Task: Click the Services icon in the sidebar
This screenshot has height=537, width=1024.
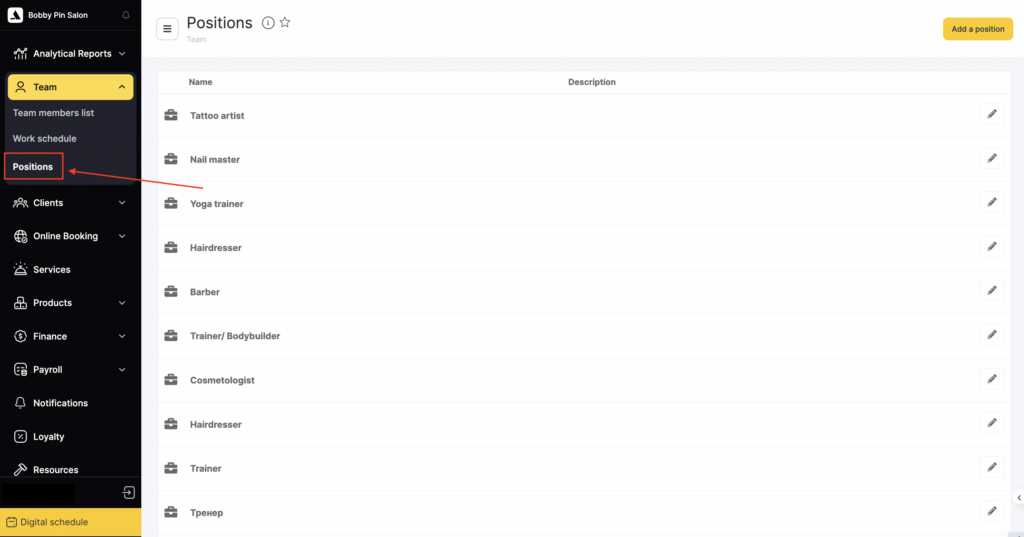Action: tap(20, 269)
